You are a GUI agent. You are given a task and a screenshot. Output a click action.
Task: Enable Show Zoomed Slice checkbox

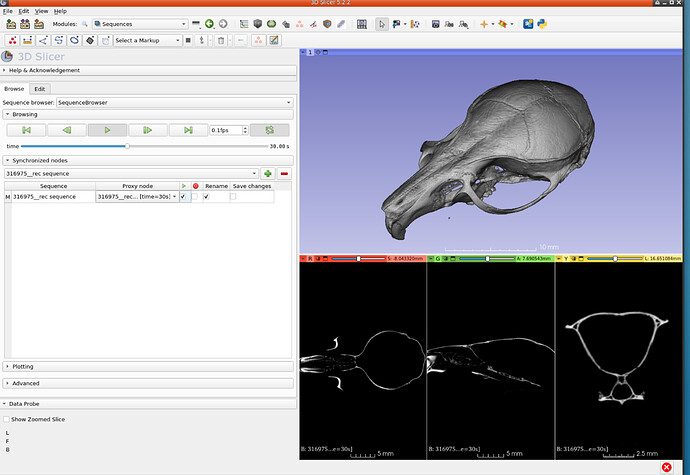click(7, 419)
